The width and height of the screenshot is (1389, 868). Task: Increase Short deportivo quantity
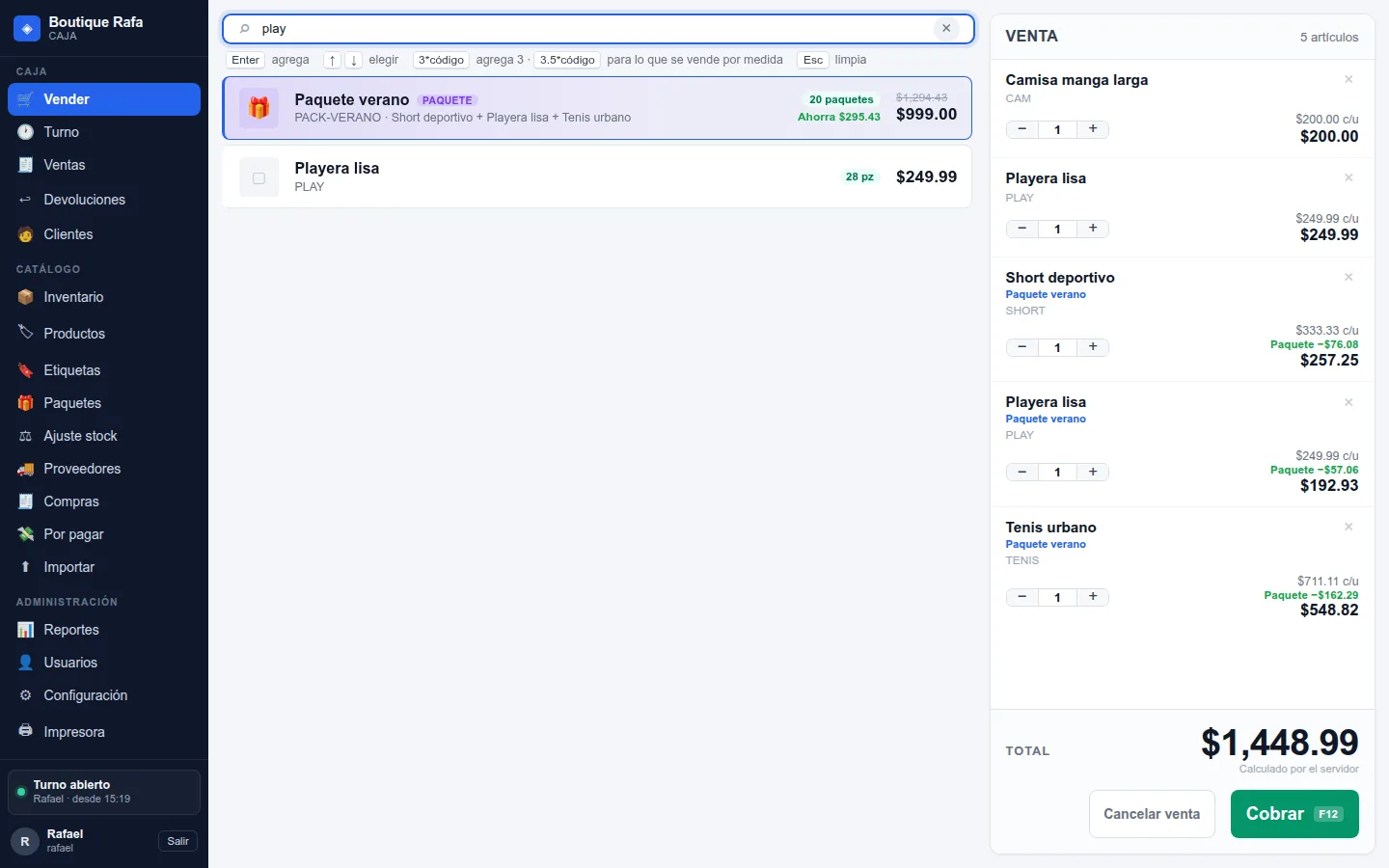pyautogui.click(x=1093, y=347)
